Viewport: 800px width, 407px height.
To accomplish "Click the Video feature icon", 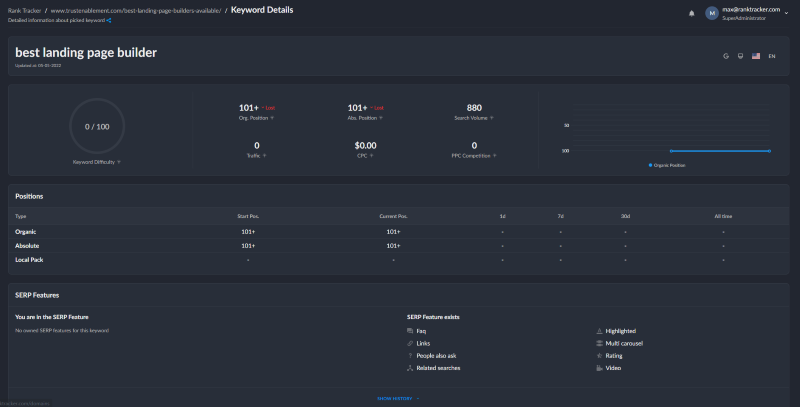I will click(x=599, y=368).
